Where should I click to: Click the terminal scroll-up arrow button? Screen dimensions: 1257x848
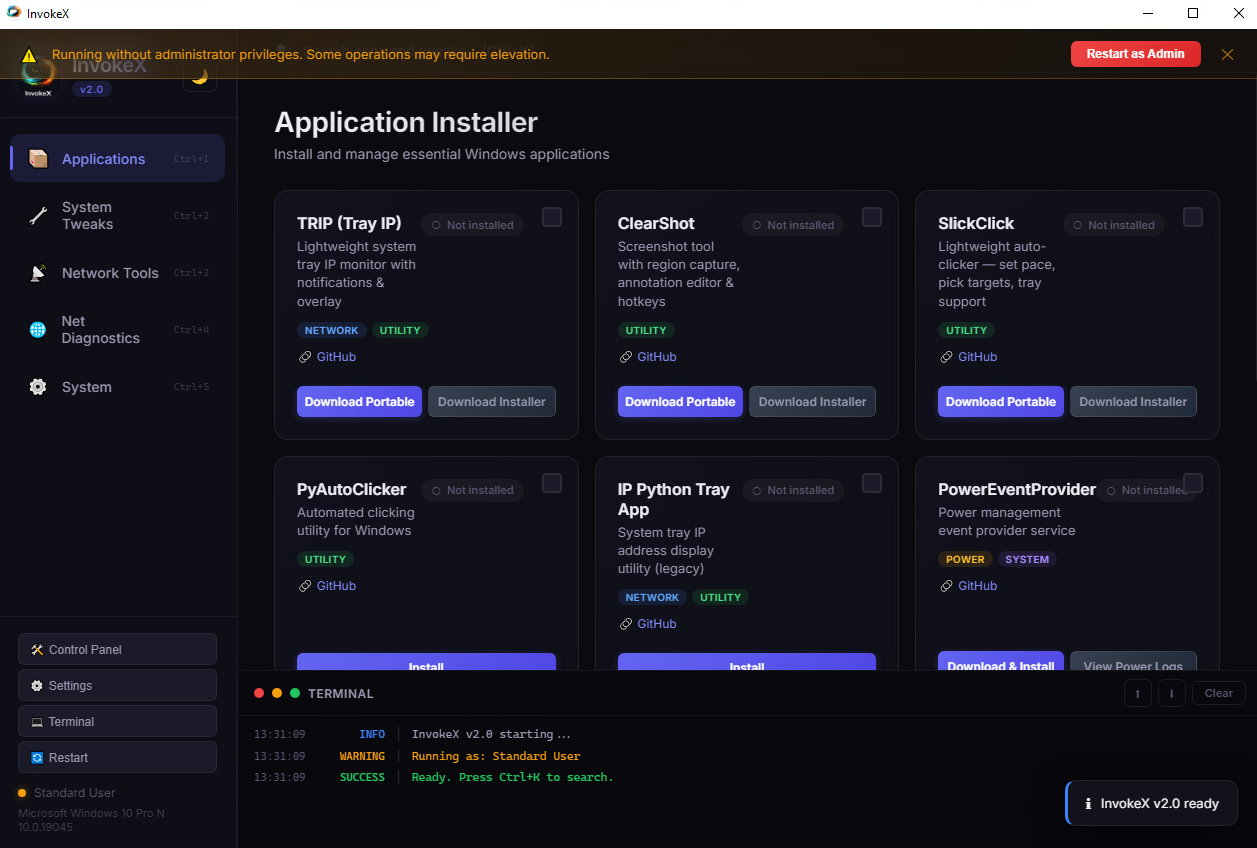1137,693
